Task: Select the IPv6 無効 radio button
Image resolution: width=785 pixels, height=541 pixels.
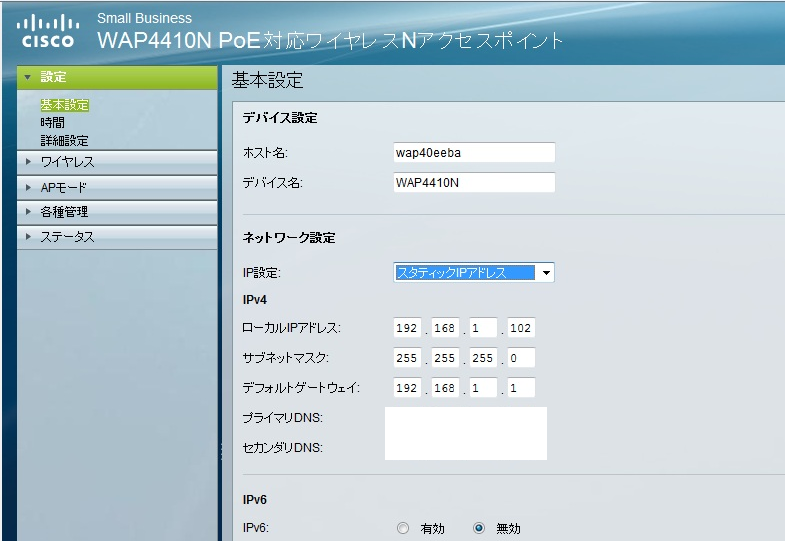Action: (479, 528)
